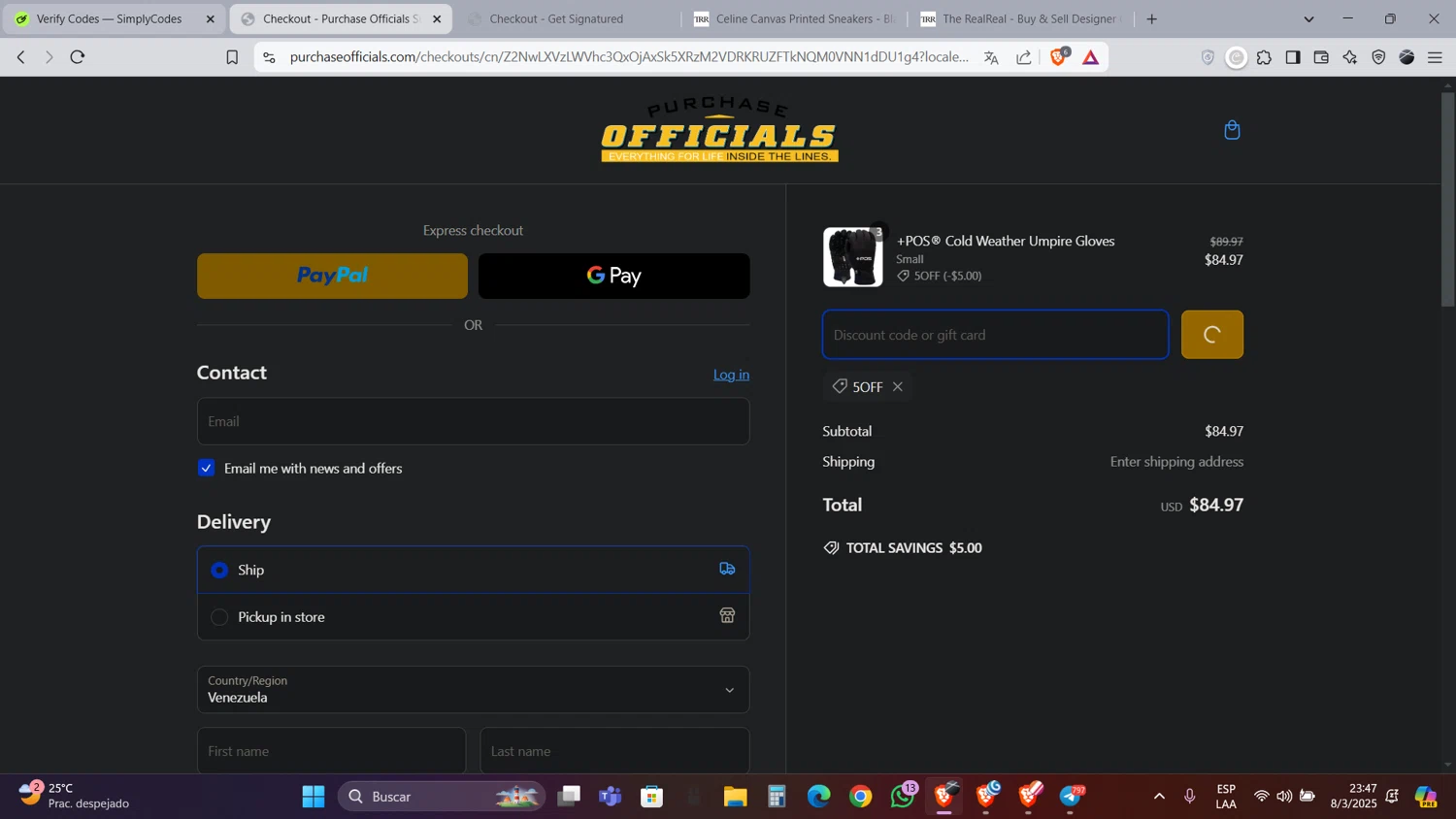Open the extensions puzzle icon
This screenshot has height=819, width=1456.
[x=1264, y=57]
